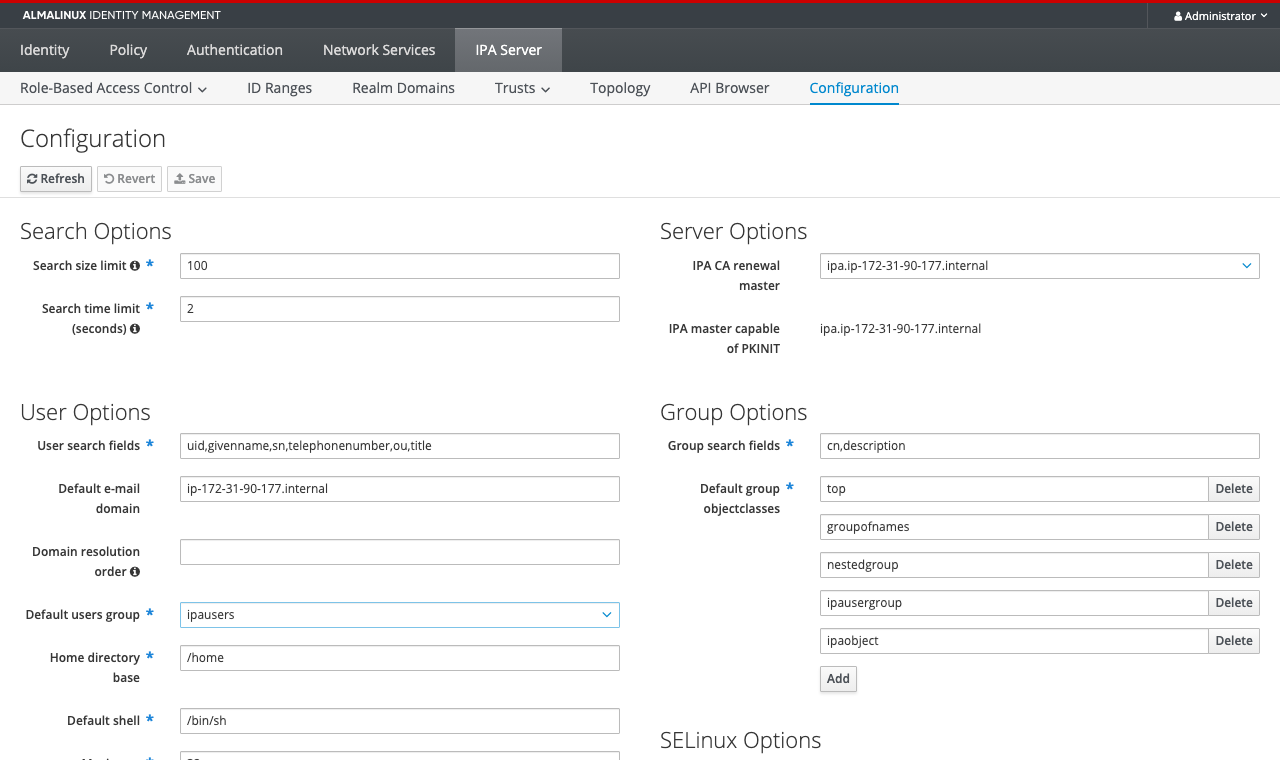Click the Home directory base field
Screen dimensions: 1280x760
400,658
